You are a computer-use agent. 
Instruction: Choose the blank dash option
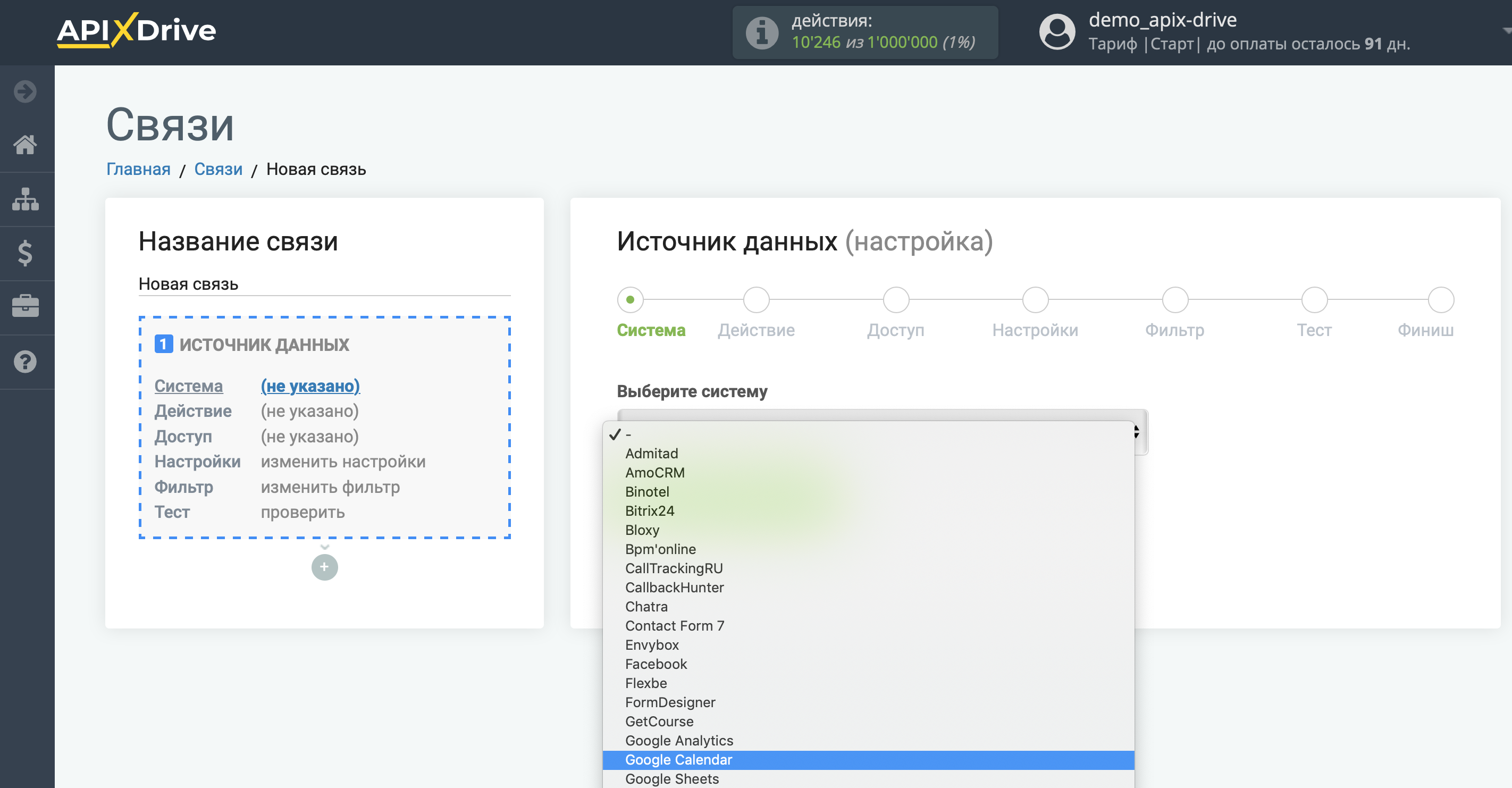click(869, 434)
